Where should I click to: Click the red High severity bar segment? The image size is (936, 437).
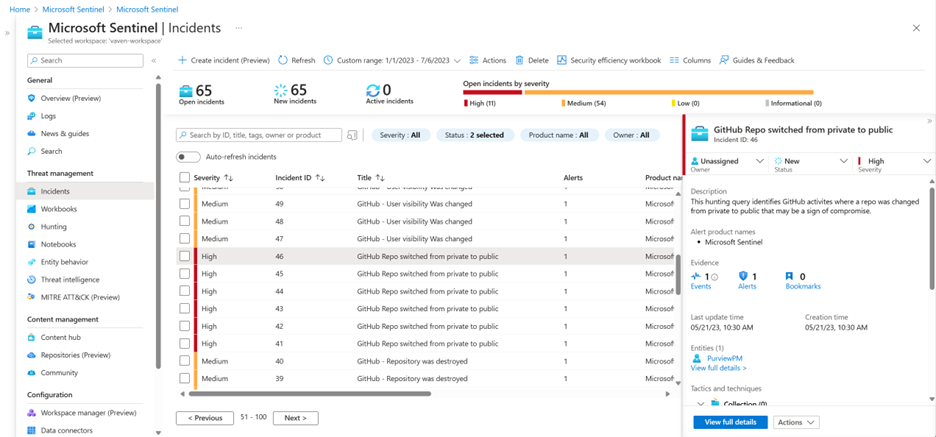pyautogui.click(x=493, y=93)
